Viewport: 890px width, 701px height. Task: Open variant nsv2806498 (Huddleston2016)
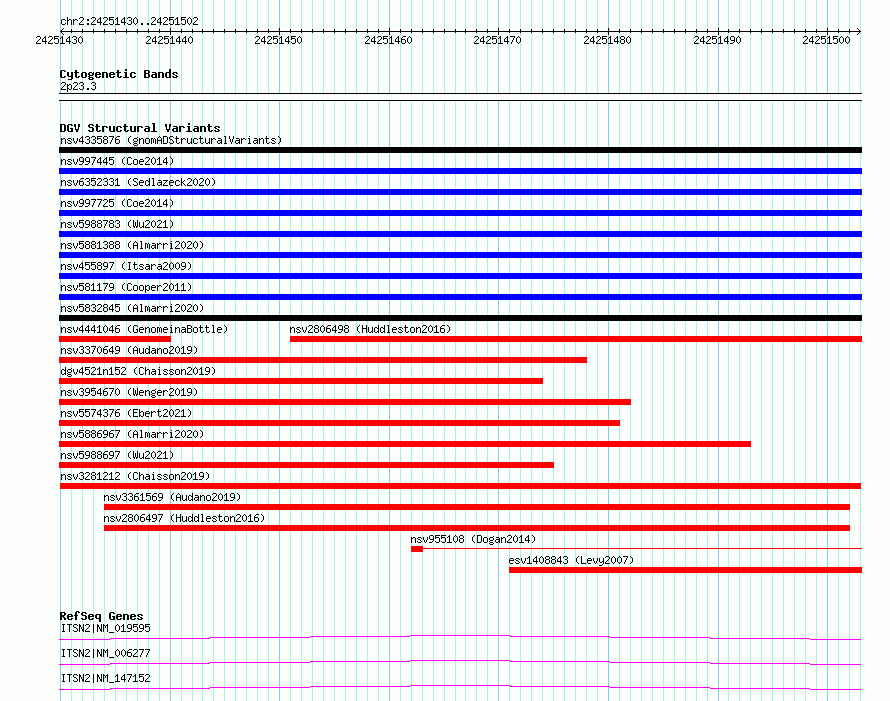pyautogui.click(x=370, y=329)
